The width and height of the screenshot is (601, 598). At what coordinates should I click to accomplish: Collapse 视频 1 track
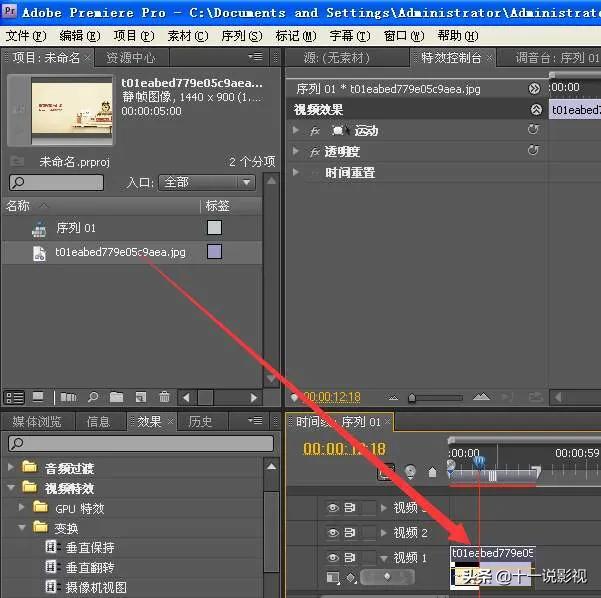point(384,559)
